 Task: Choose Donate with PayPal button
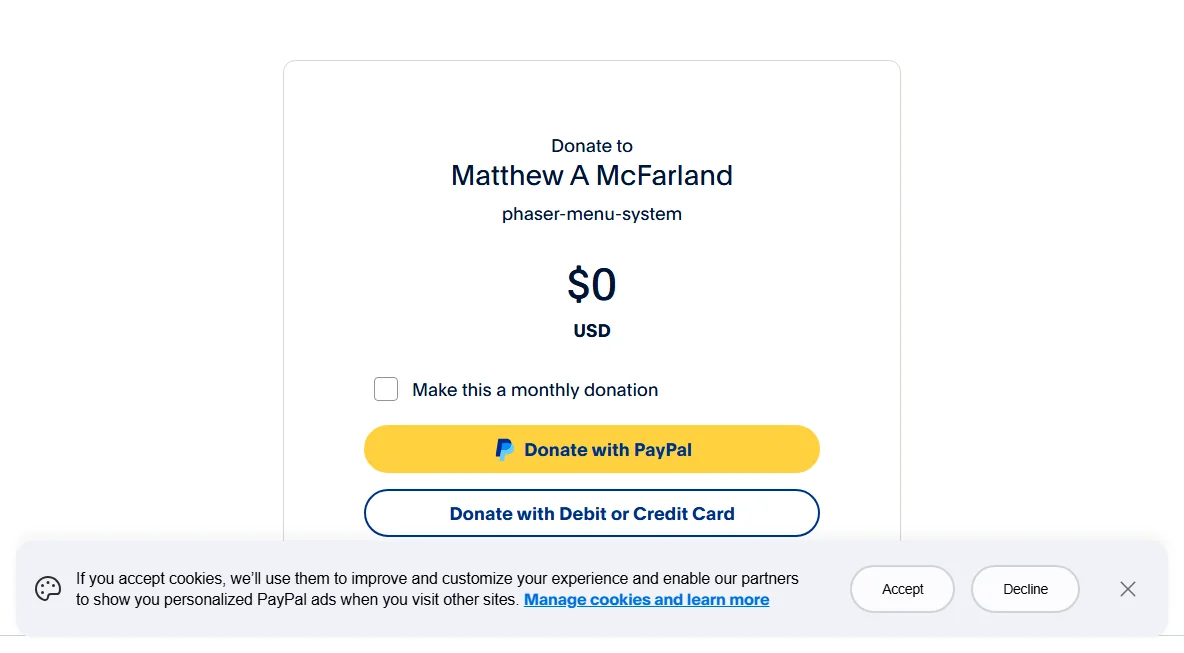point(591,449)
